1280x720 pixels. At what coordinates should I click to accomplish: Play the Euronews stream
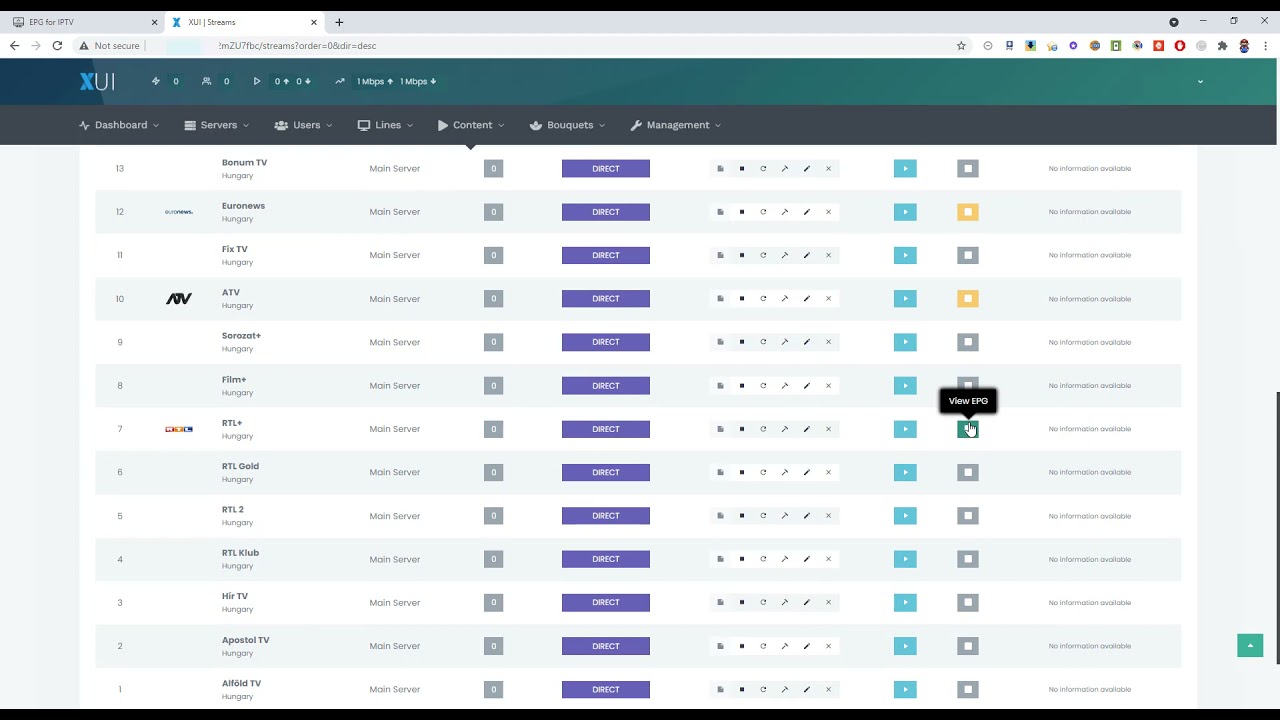point(905,212)
